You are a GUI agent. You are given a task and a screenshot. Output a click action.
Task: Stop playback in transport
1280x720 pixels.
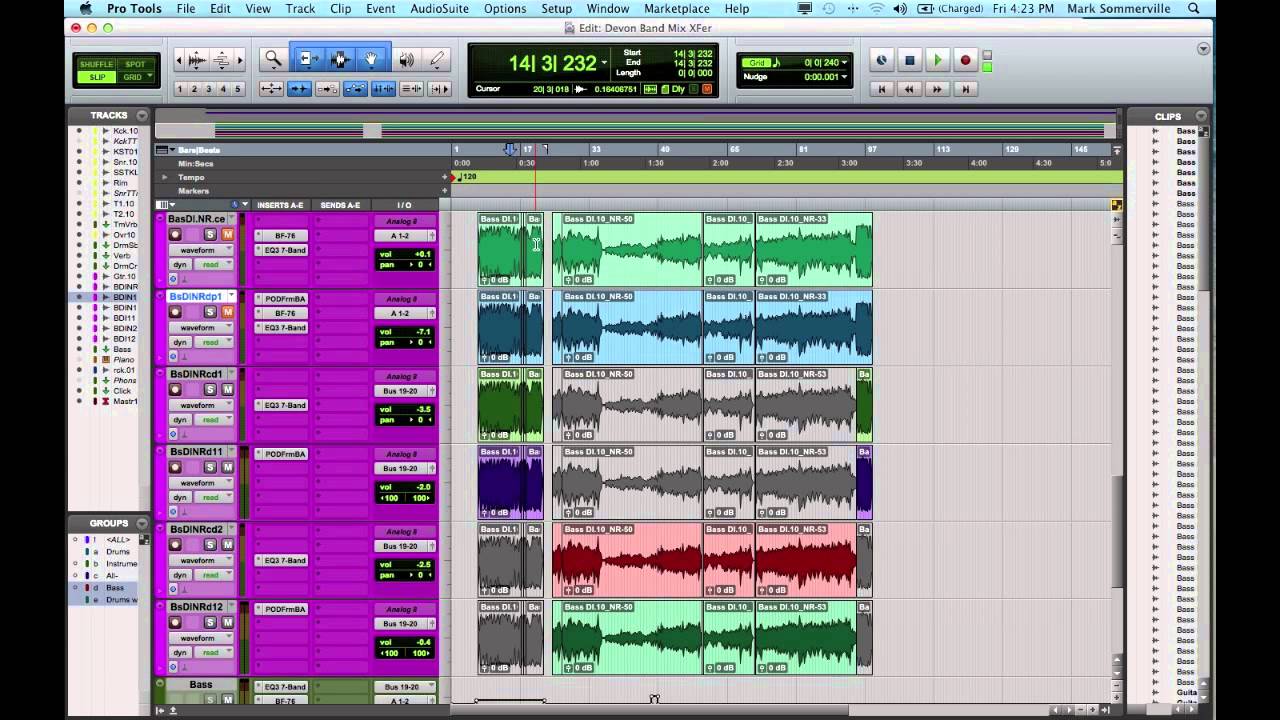(x=909, y=60)
